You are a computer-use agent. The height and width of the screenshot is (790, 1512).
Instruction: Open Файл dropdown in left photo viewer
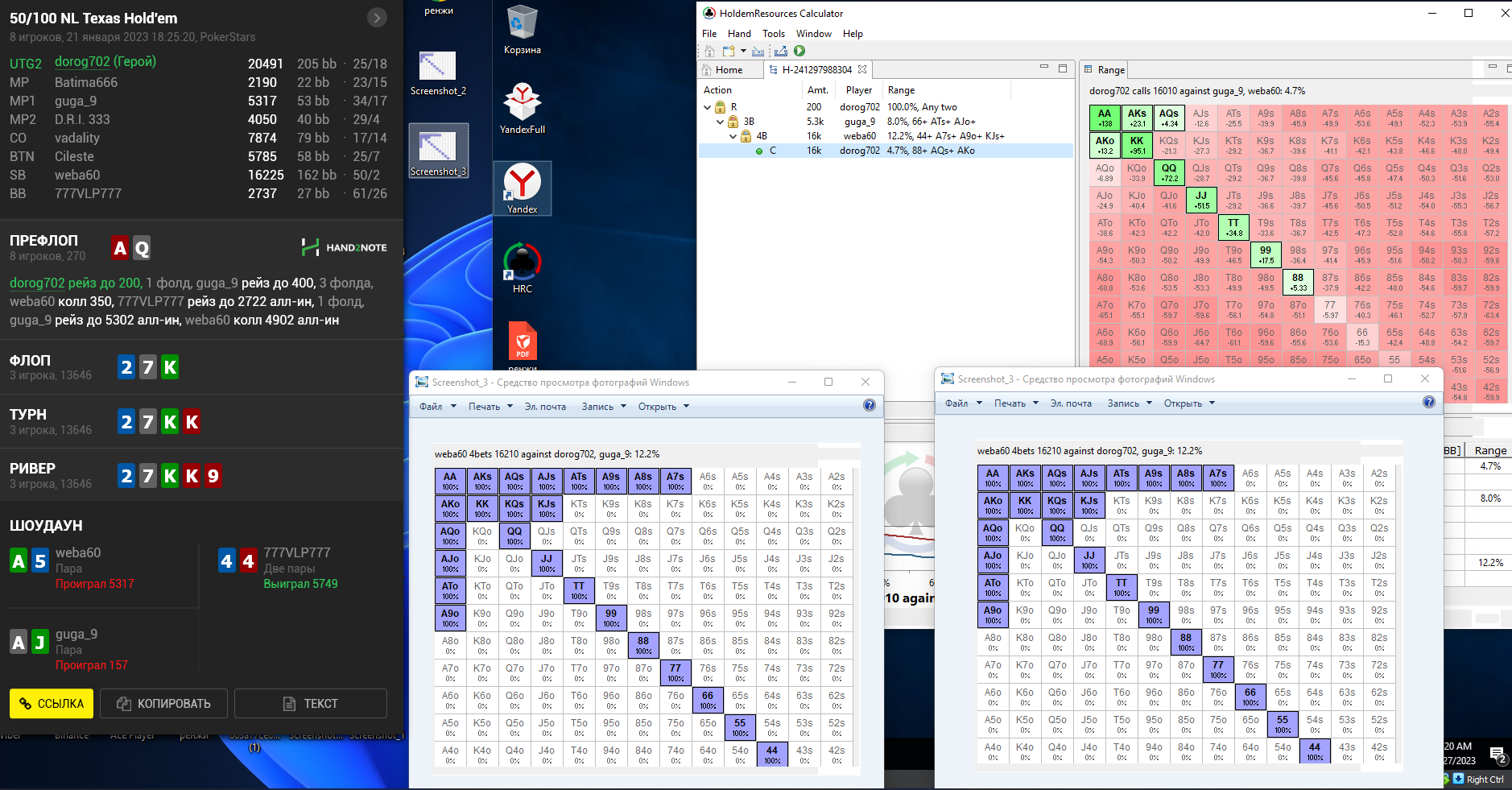438,407
